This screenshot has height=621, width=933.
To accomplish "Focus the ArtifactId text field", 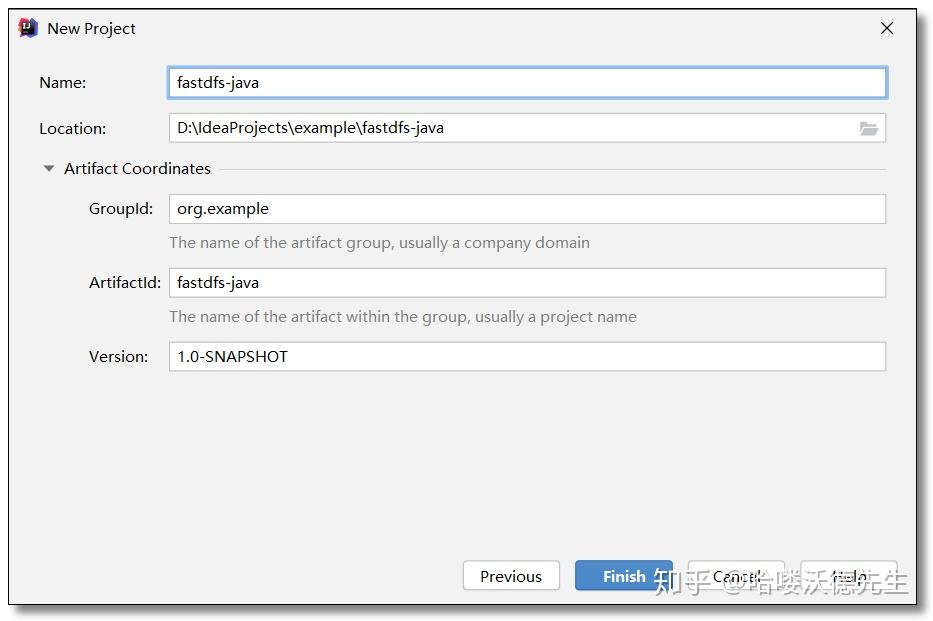I will [x=527, y=283].
